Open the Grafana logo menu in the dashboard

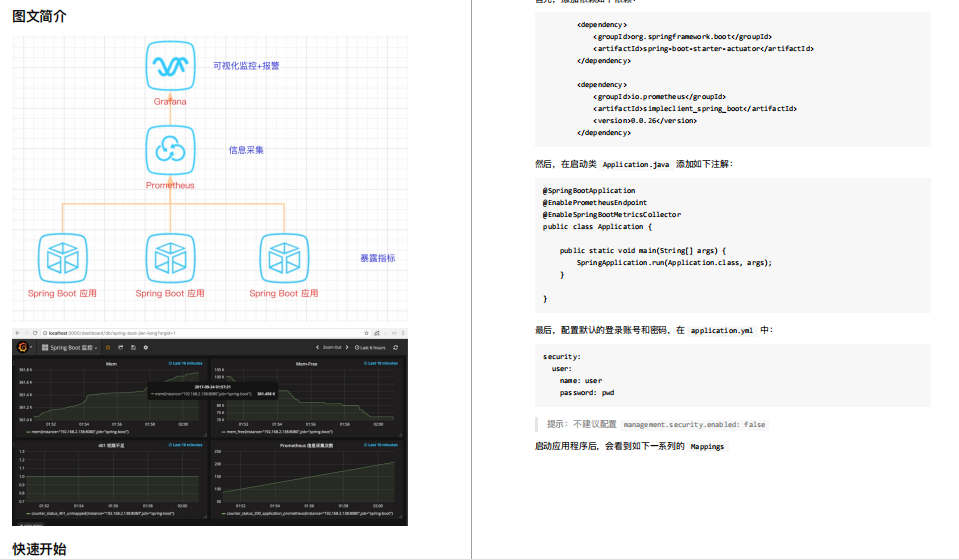coord(23,347)
